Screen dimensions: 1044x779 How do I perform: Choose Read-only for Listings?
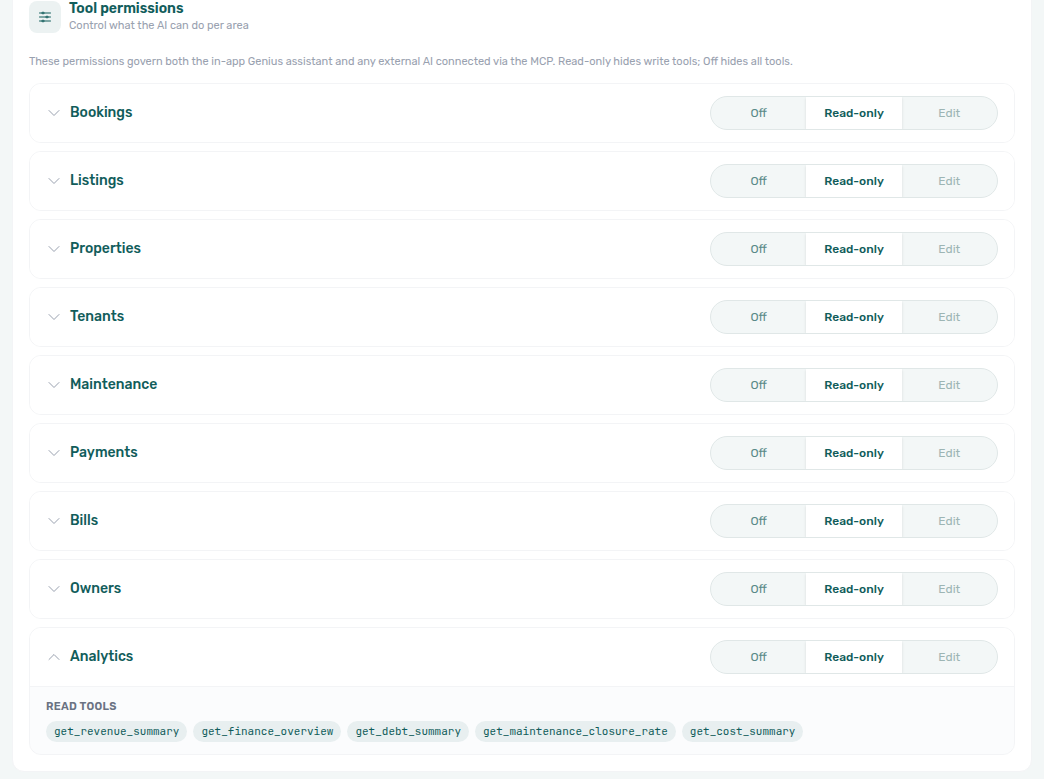click(854, 181)
